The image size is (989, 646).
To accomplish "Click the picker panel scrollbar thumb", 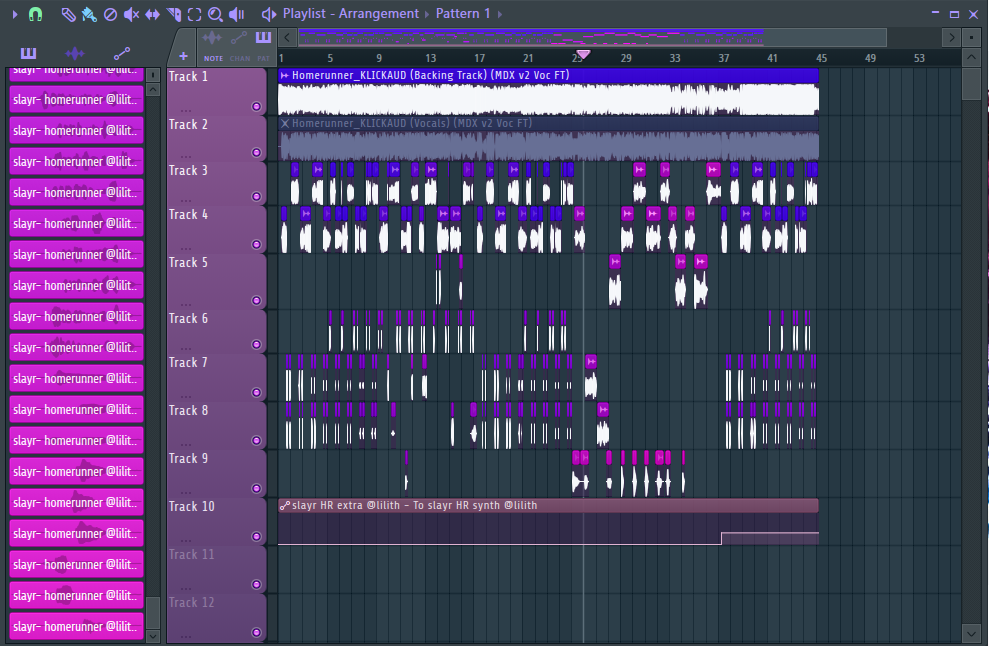I will pyautogui.click(x=153, y=613).
